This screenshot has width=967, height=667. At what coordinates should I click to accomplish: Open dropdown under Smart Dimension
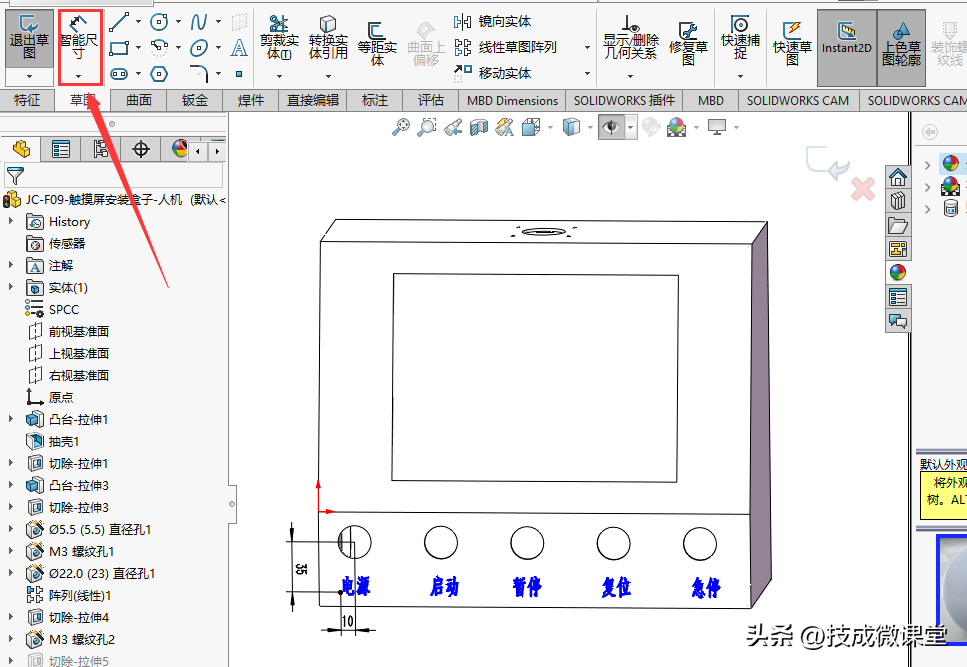tap(78, 76)
